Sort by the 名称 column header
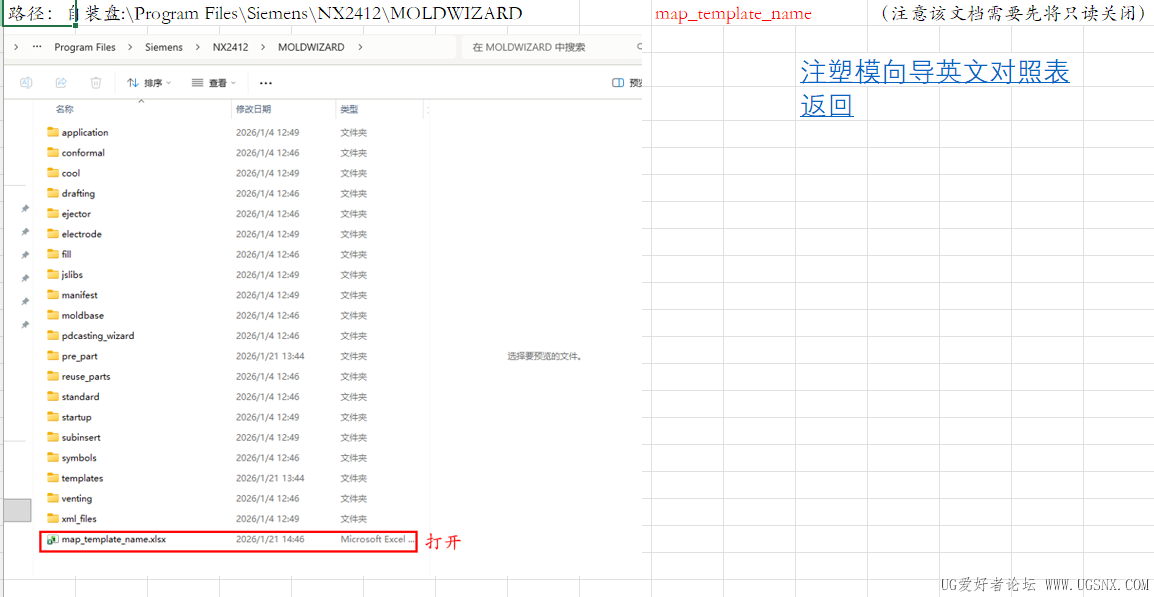 65,109
